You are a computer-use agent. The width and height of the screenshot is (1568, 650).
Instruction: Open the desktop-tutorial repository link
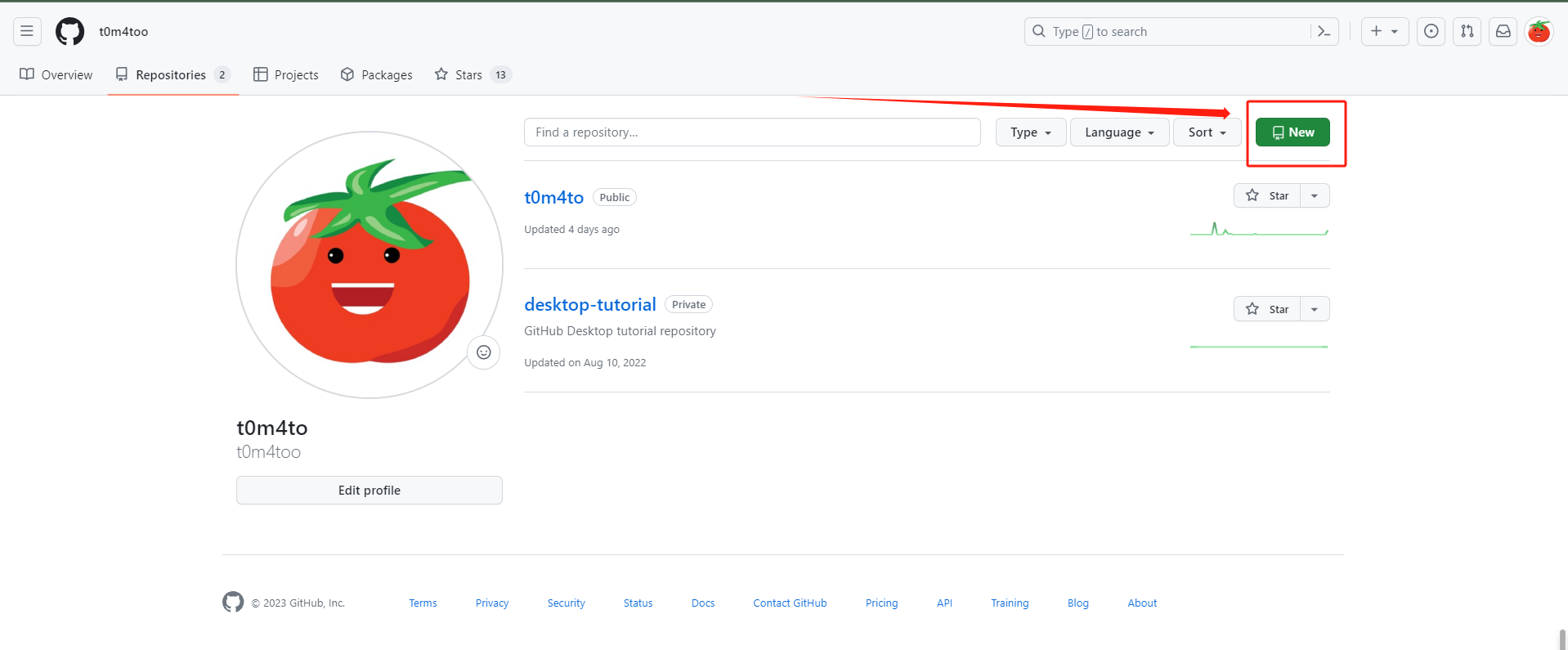pos(589,304)
